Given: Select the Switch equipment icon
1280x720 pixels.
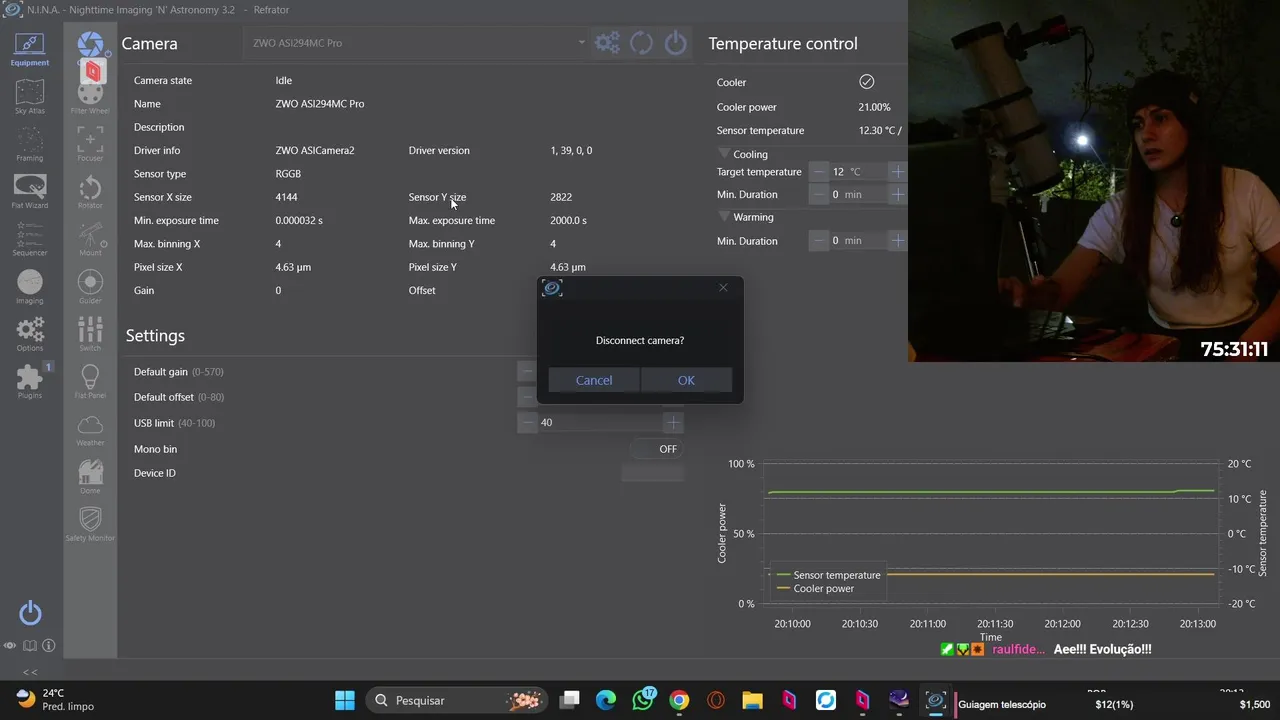Looking at the screenshot, I should click(90, 334).
